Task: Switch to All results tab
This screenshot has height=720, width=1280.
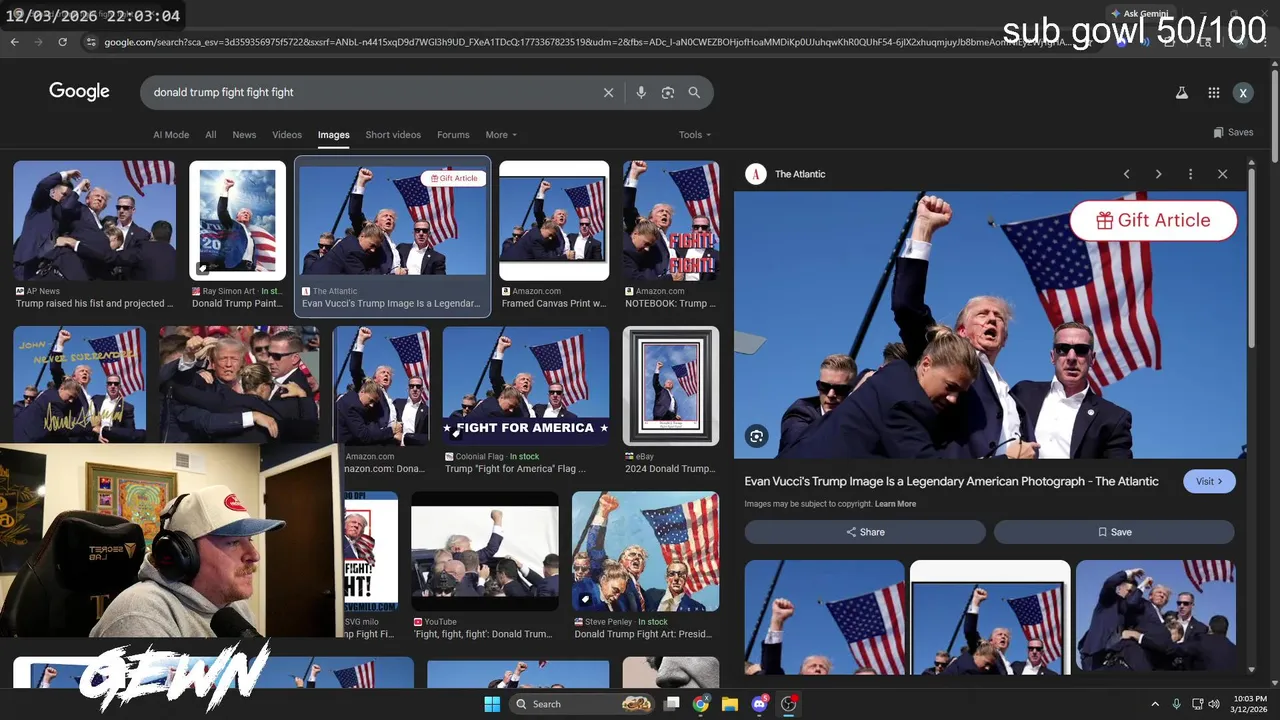Action: click(x=211, y=135)
